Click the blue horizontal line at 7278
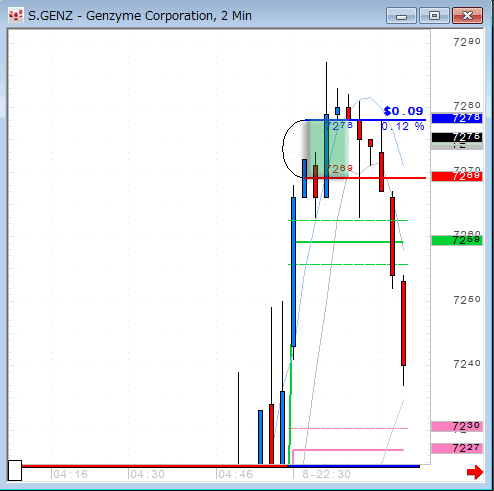The image size is (494, 491). point(365,120)
